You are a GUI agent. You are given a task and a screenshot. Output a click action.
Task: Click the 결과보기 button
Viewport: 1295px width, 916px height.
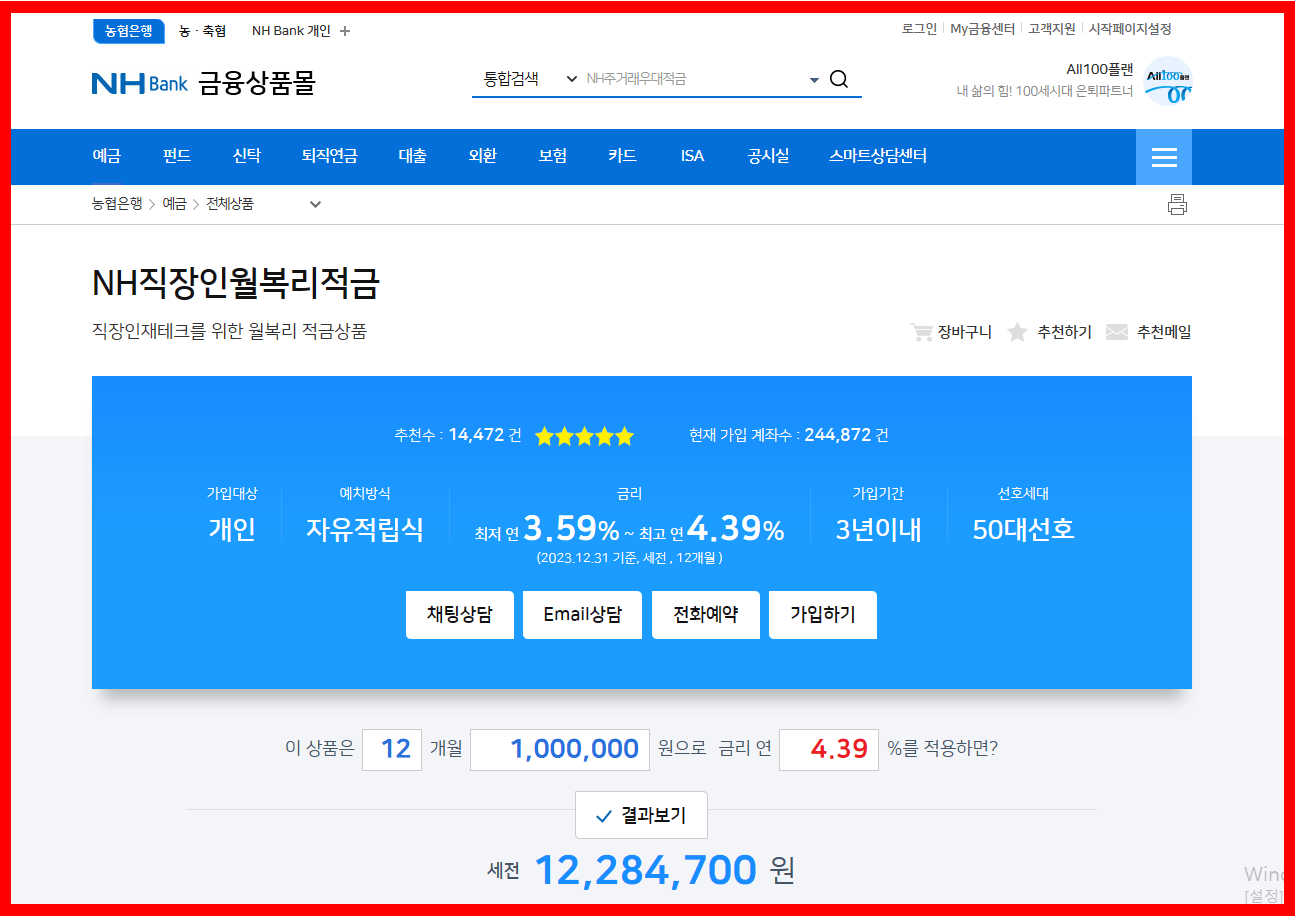click(x=641, y=814)
